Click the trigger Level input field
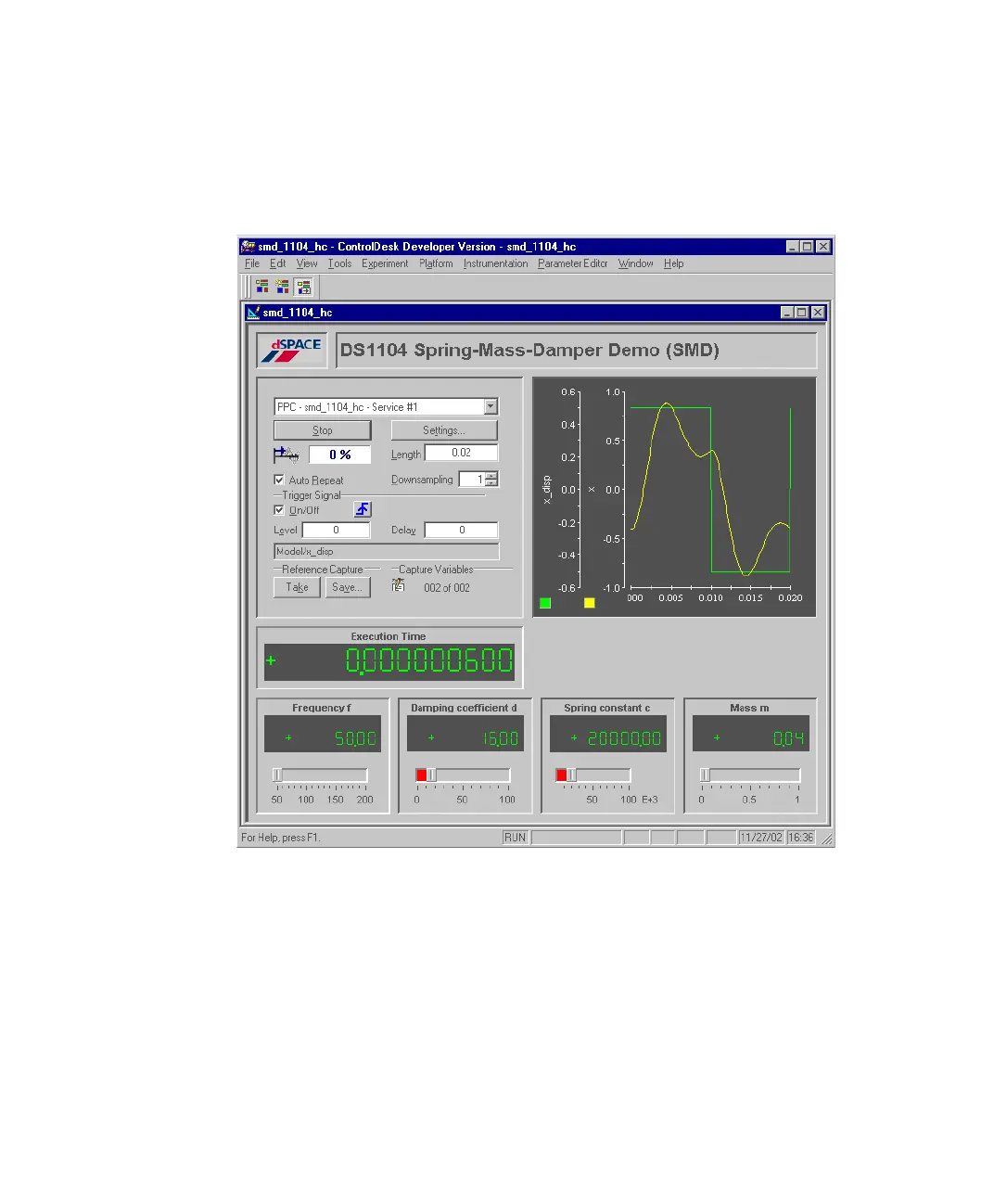This screenshot has width=994, height=1204. pyautogui.click(x=337, y=530)
